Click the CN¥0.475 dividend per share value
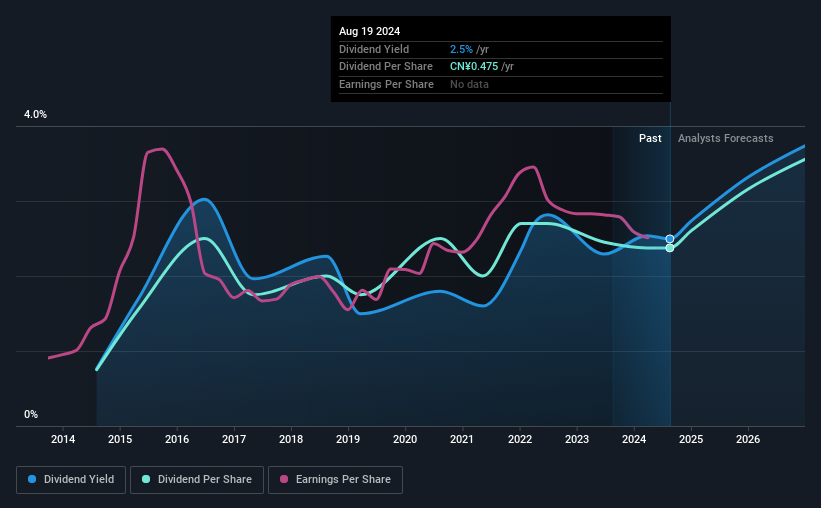The image size is (821, 508). click(474, 67)
